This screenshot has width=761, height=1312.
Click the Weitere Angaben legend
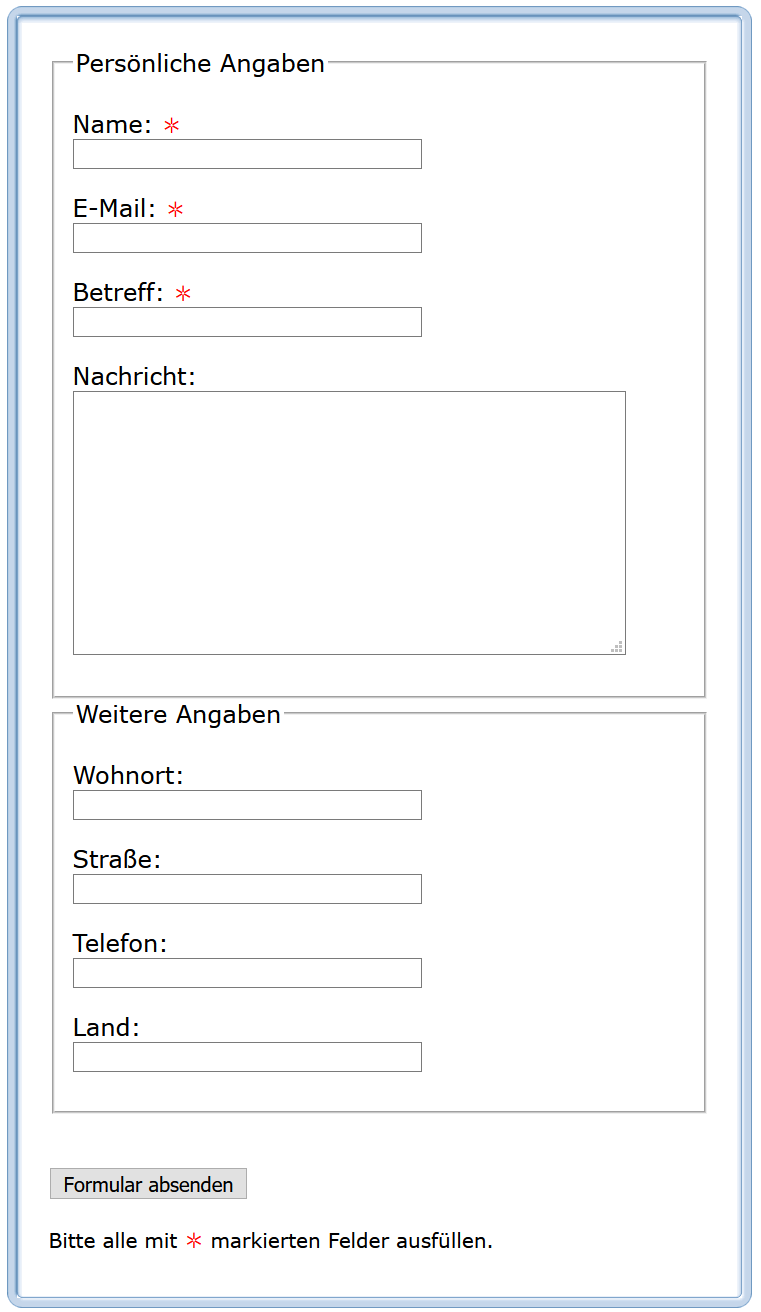tap(178, 715)
